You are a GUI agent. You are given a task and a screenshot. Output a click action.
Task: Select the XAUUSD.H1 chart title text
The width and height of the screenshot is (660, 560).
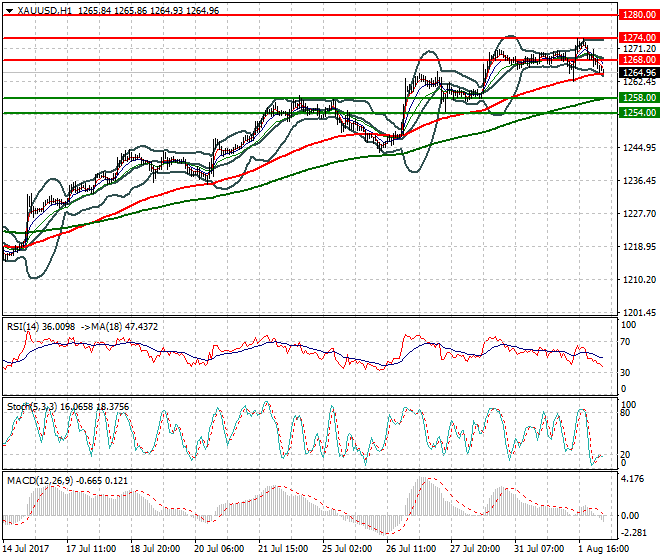pyautogui.click(x=45, y=11)
